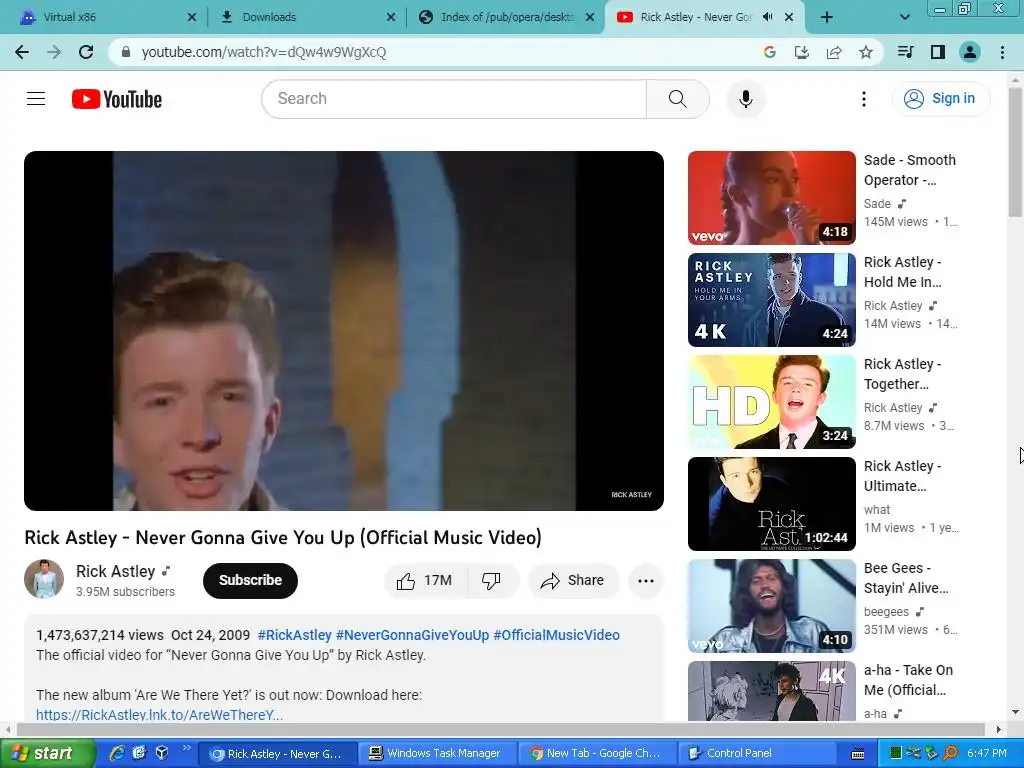This screenshot has width=1024, height=768.
Task: Click '1,473,637,214 views' text in description
Action: point(100,635)
